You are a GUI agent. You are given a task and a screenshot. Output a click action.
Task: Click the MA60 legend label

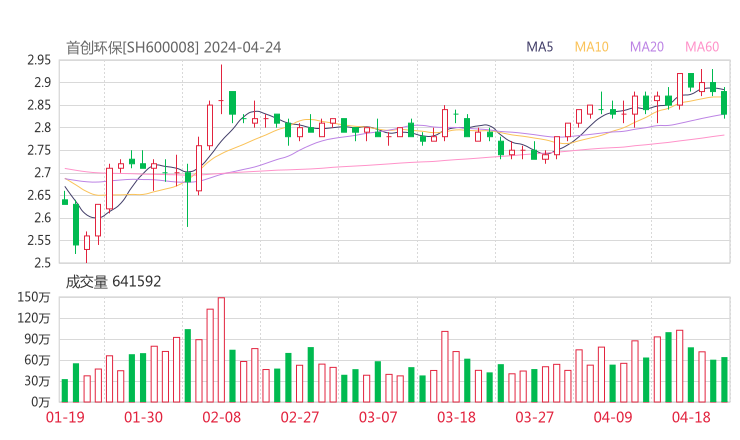[702, 47]
